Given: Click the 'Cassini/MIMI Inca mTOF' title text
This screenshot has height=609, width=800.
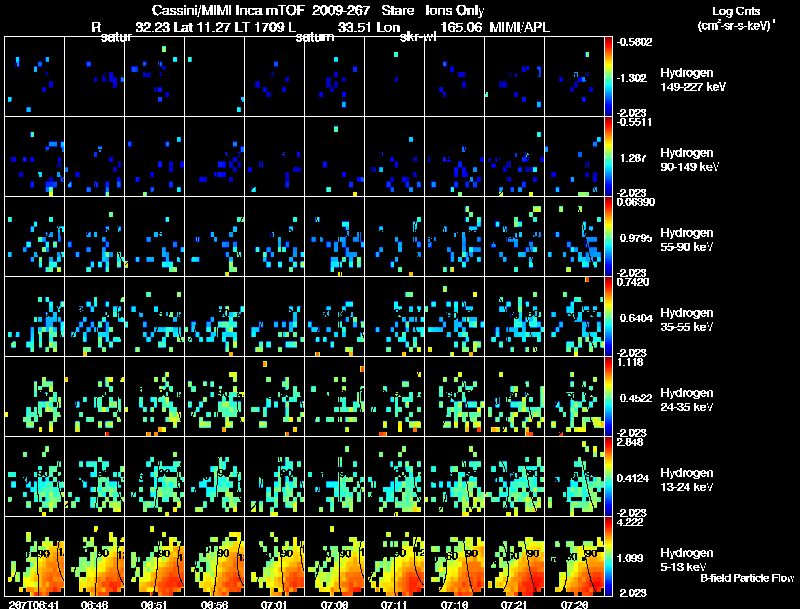Looking at the screenshot, I should tap(228, 10).
